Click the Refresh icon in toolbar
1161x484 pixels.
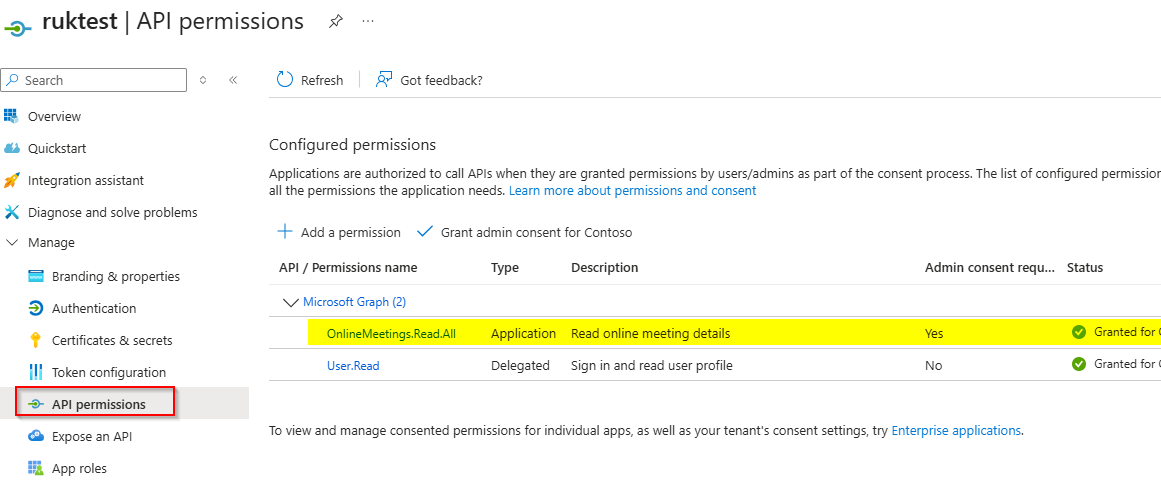[285, 80]
